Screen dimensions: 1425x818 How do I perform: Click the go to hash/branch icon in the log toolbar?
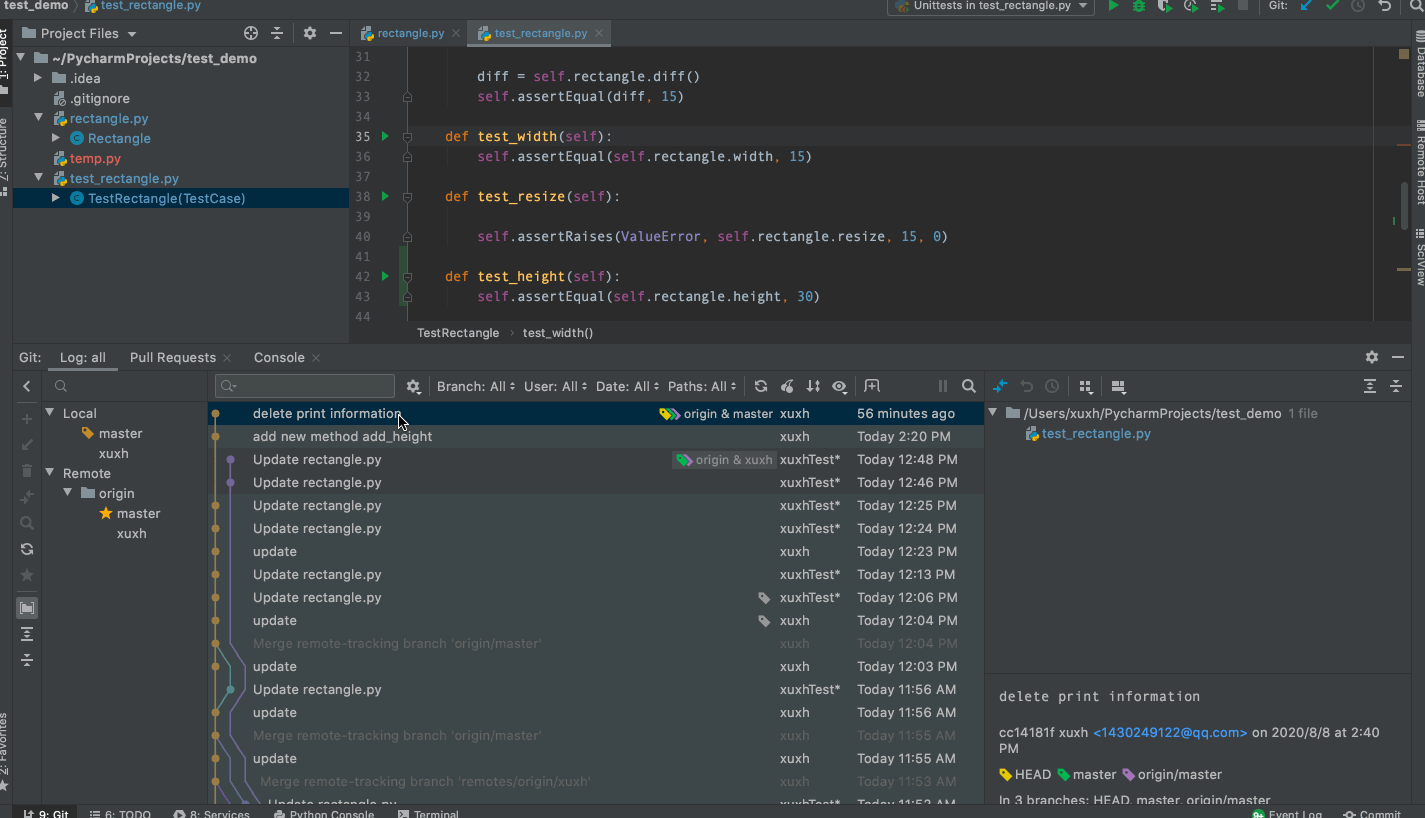(872, 386)
